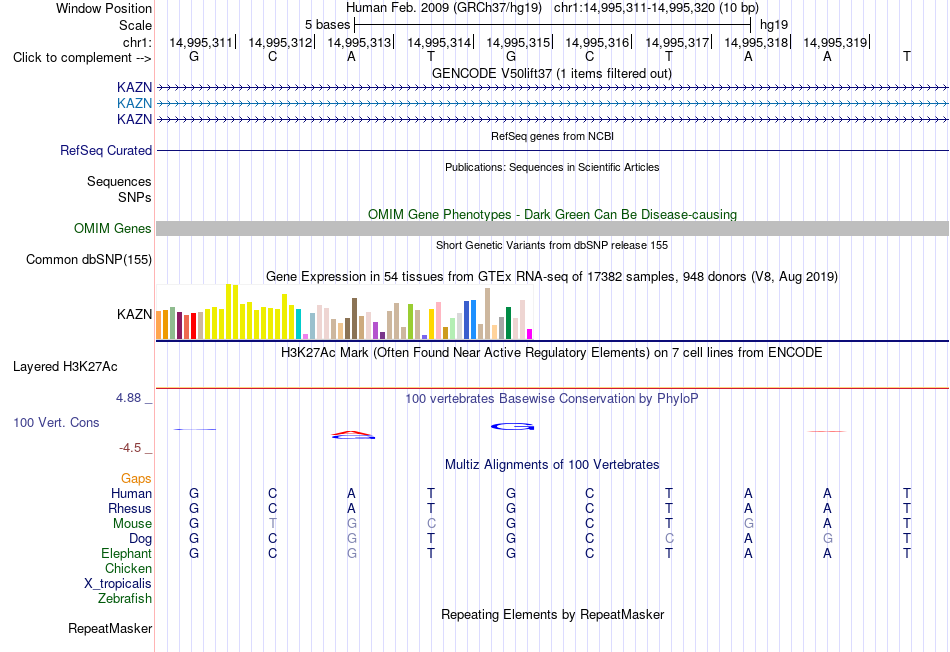Viewport: 950px width, 652px height.
Task: Open 'Repeating Elements by RepeatMasker' track title
Action: click(553, 614)
